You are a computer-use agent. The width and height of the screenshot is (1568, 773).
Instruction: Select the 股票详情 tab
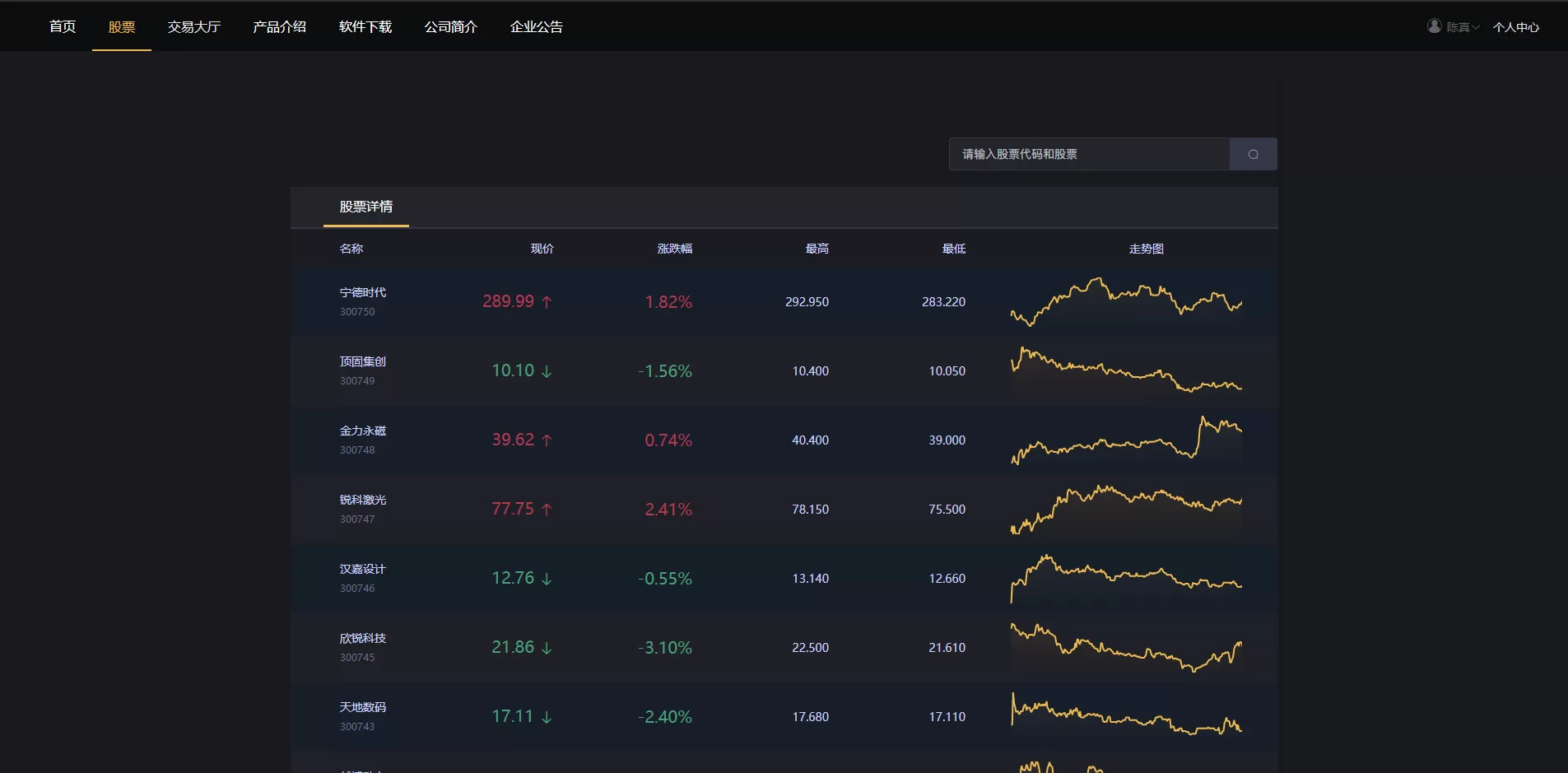tap(366, 207)
